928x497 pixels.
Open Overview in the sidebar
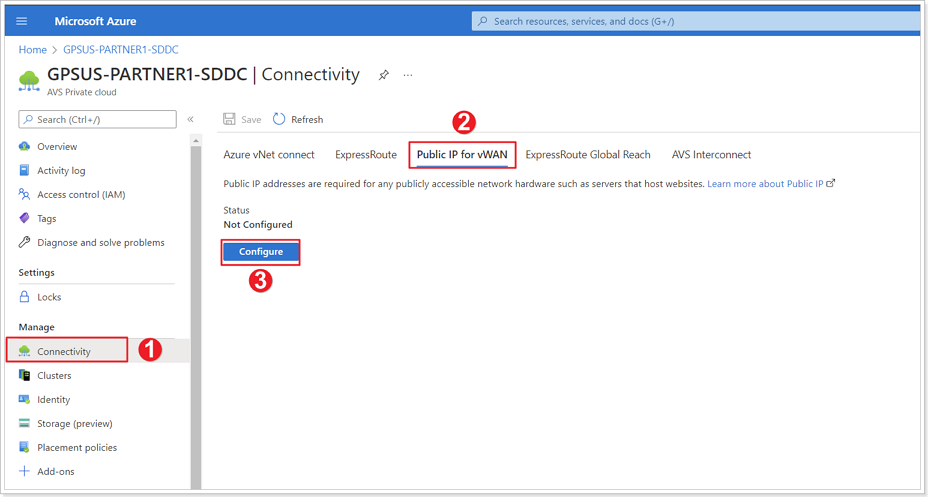tap(57, 147)
